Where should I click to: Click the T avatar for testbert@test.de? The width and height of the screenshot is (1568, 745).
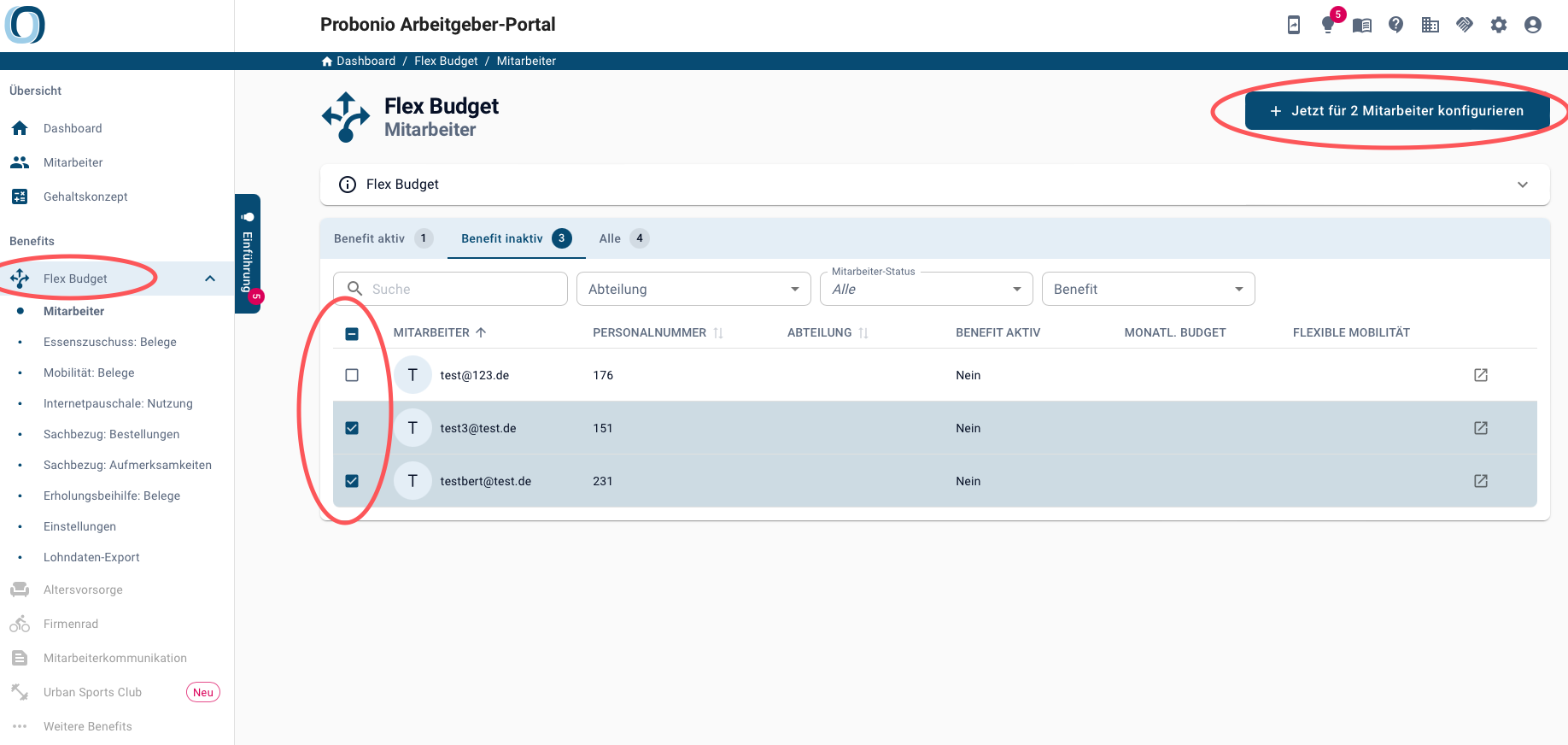412,481
